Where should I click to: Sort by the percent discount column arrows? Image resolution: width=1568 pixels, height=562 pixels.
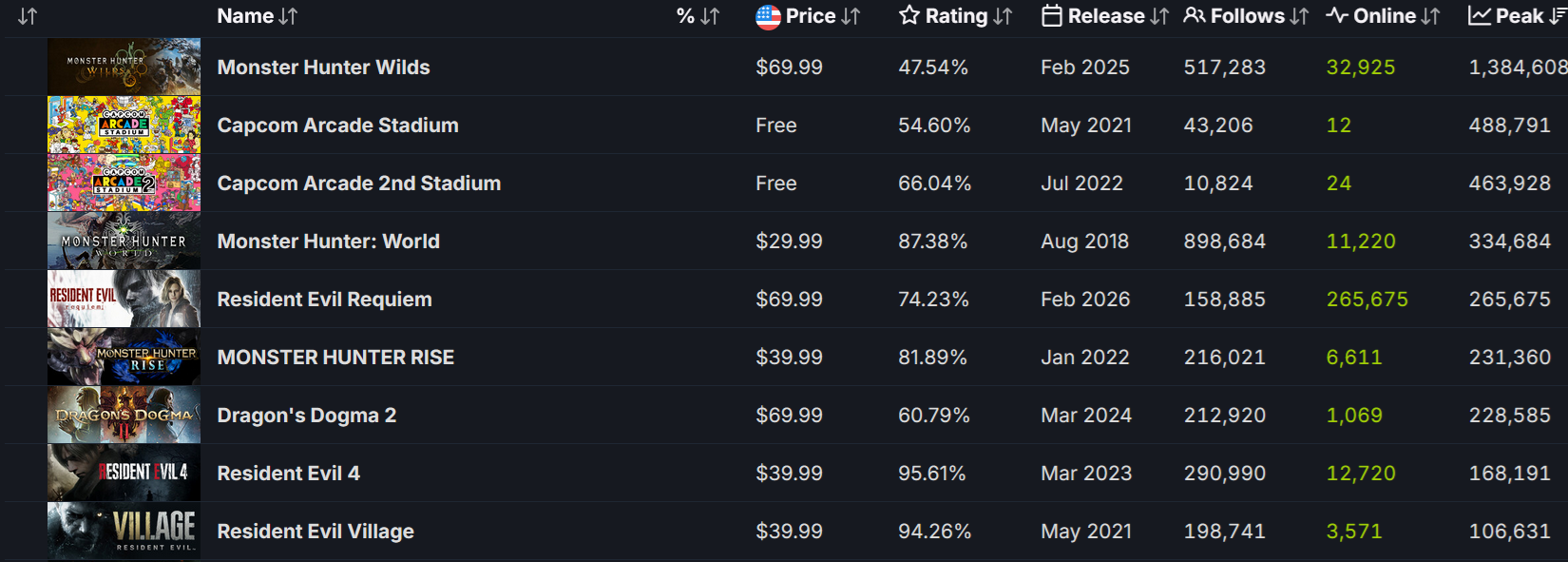coord(698,16)
